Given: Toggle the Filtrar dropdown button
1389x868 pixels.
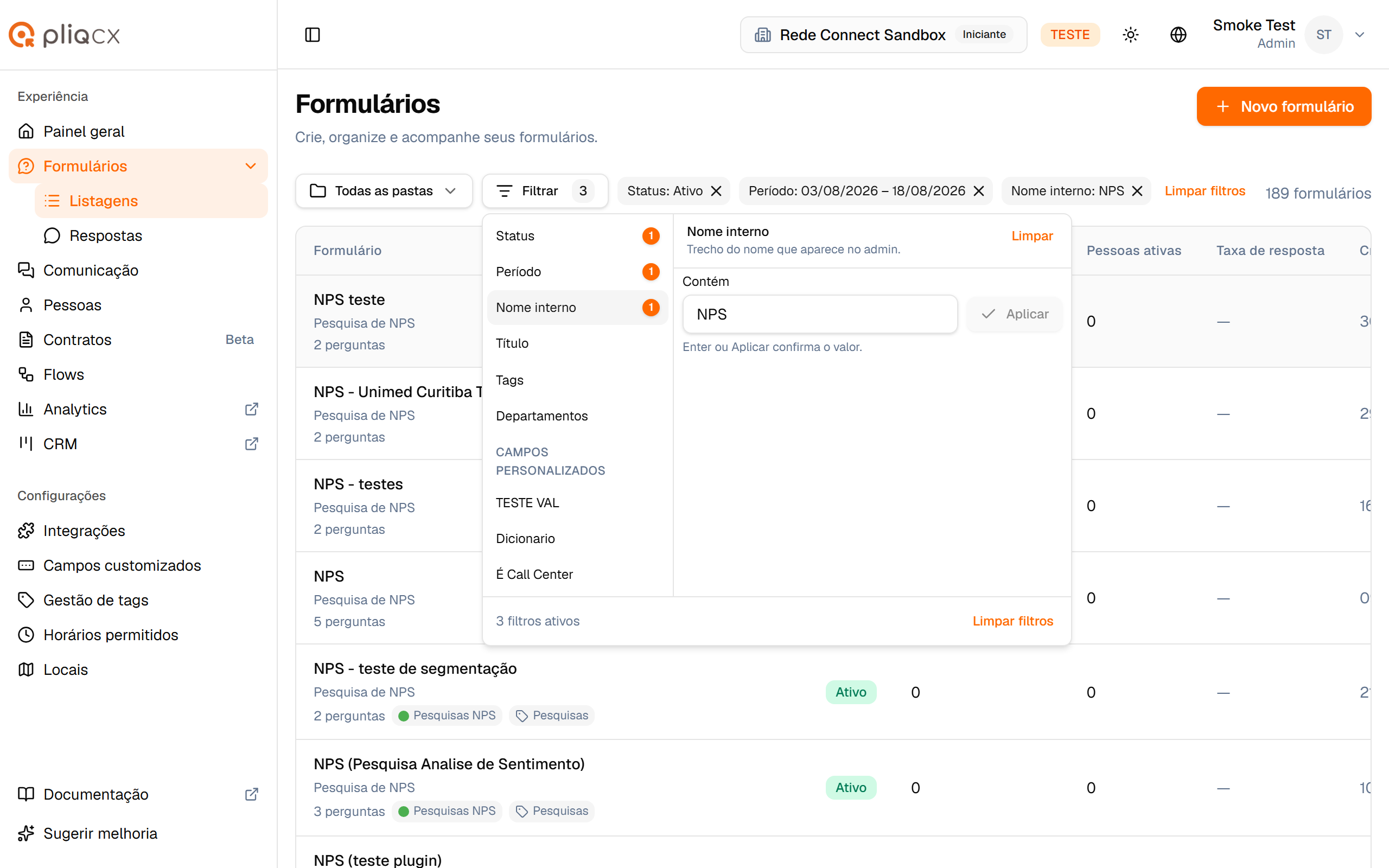Looking at the screenshot, I should (x=545, y=190).
